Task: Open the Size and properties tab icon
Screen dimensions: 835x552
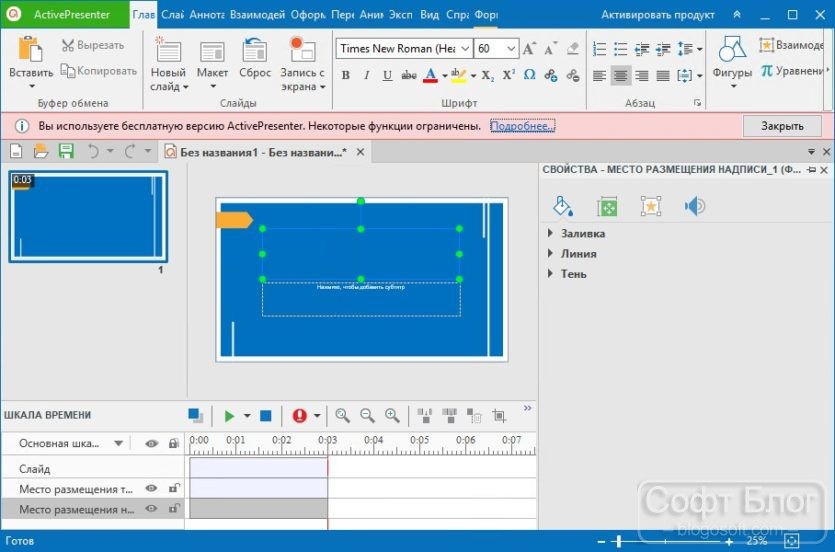Action: [607, 207]
